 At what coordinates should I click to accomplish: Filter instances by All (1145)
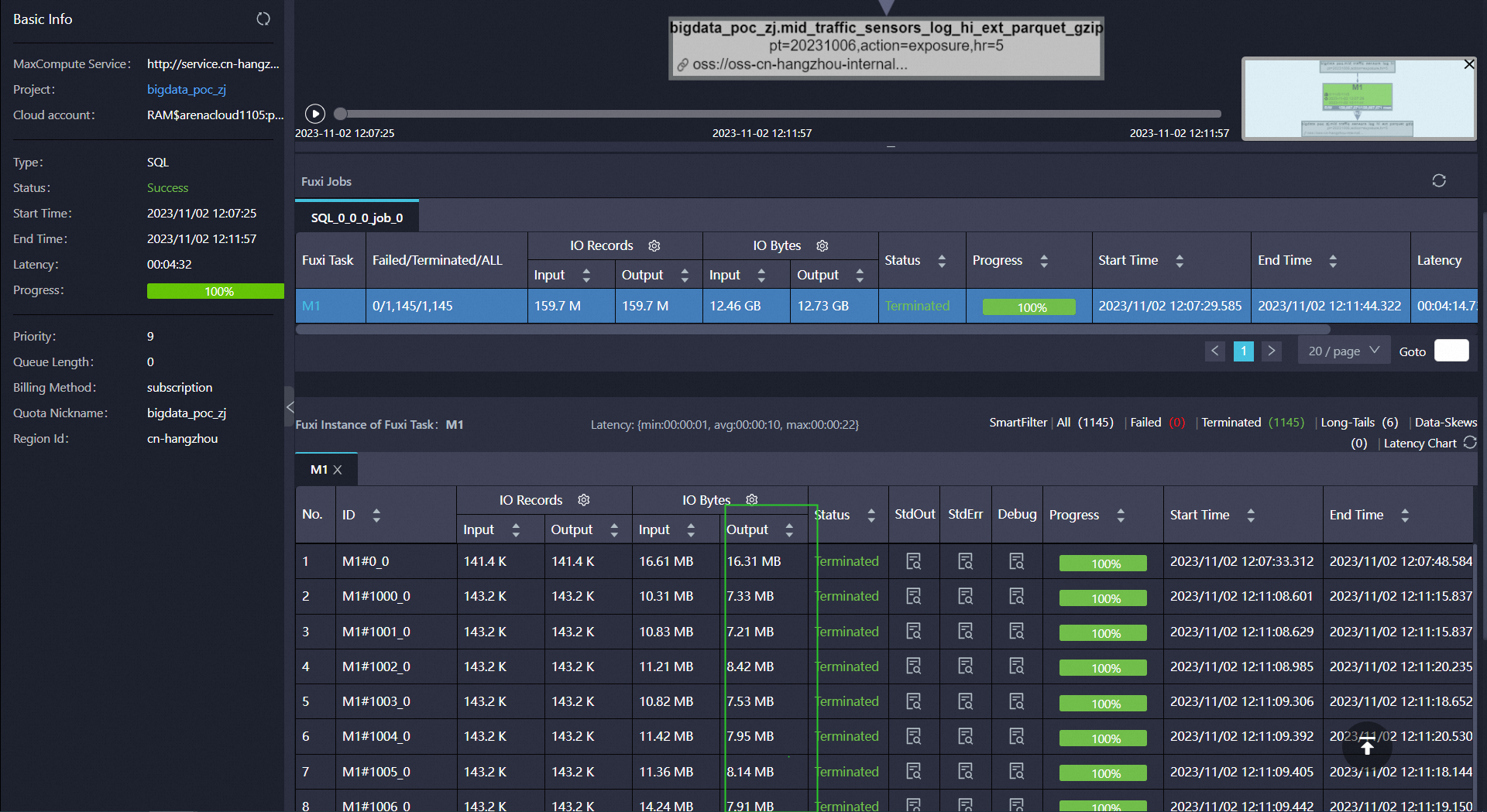pos(1085,423)
